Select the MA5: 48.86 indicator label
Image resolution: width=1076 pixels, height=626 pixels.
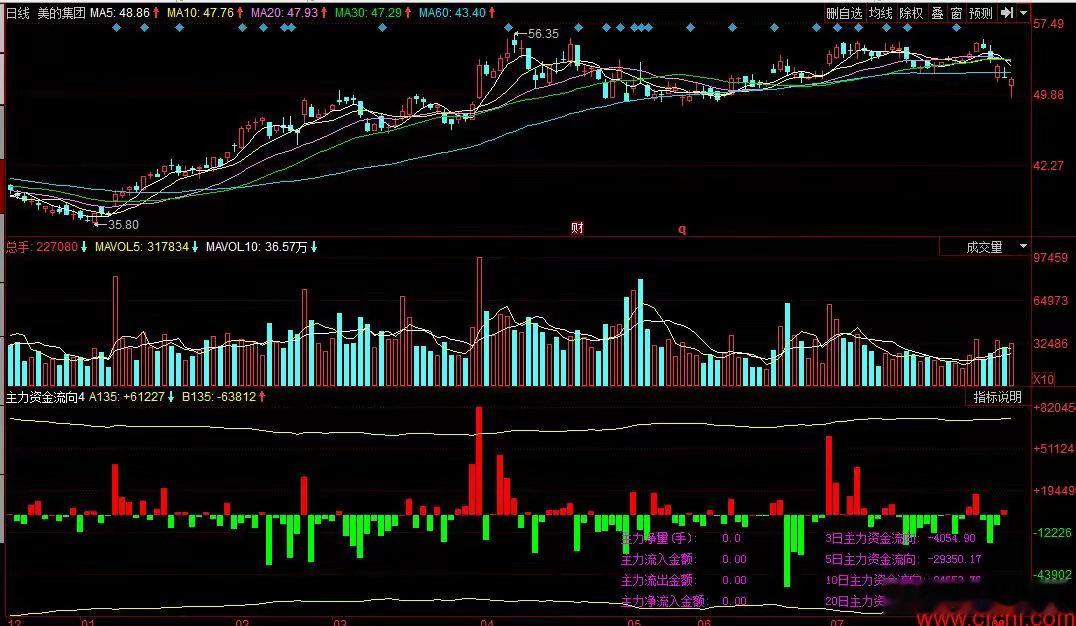(119, 12)
